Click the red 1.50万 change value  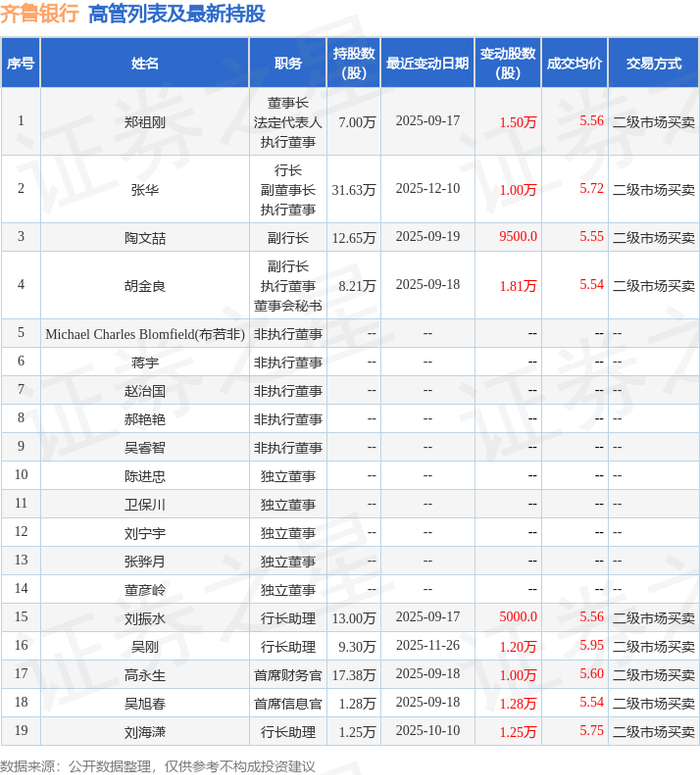518,122
